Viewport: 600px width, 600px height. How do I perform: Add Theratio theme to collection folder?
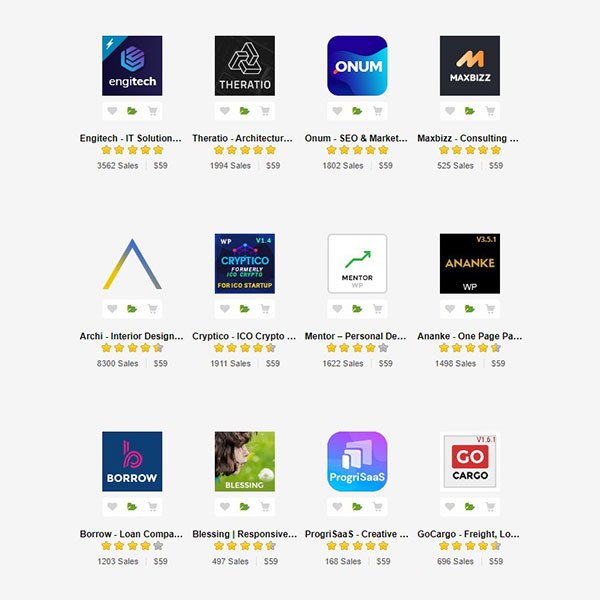[x=245, y=111]
